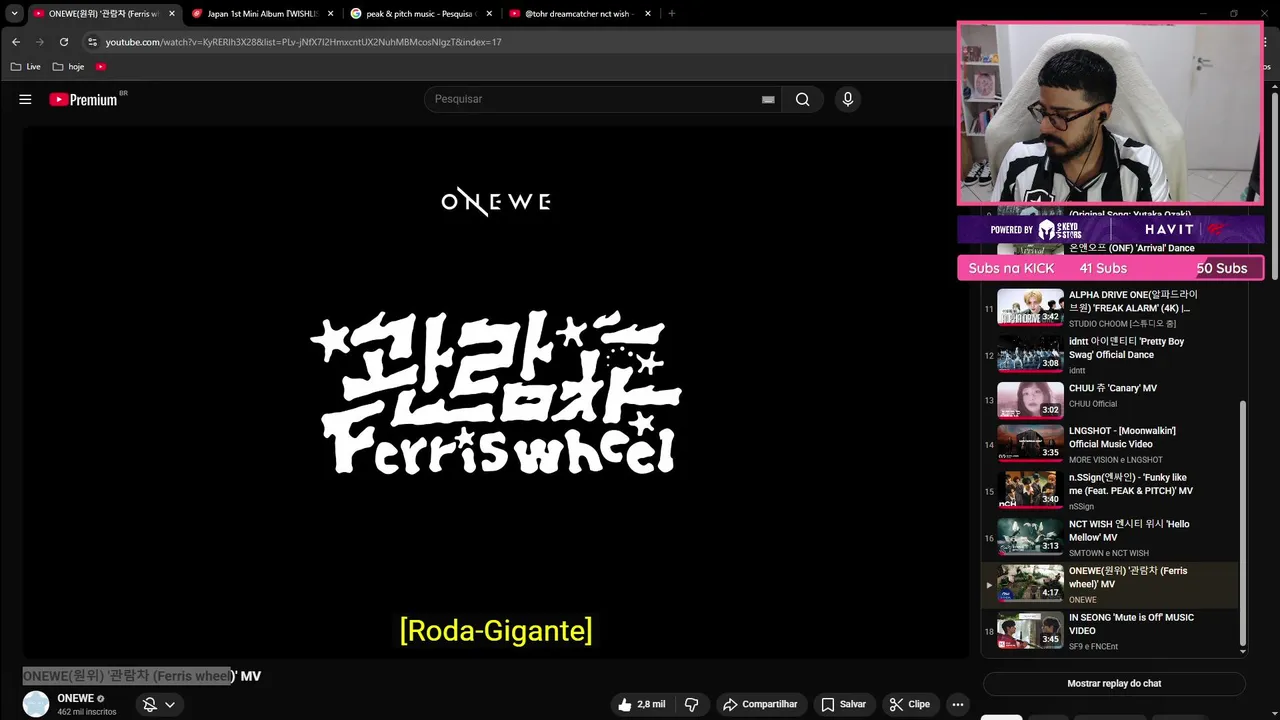Click the search magnifier button

(802, 99)
